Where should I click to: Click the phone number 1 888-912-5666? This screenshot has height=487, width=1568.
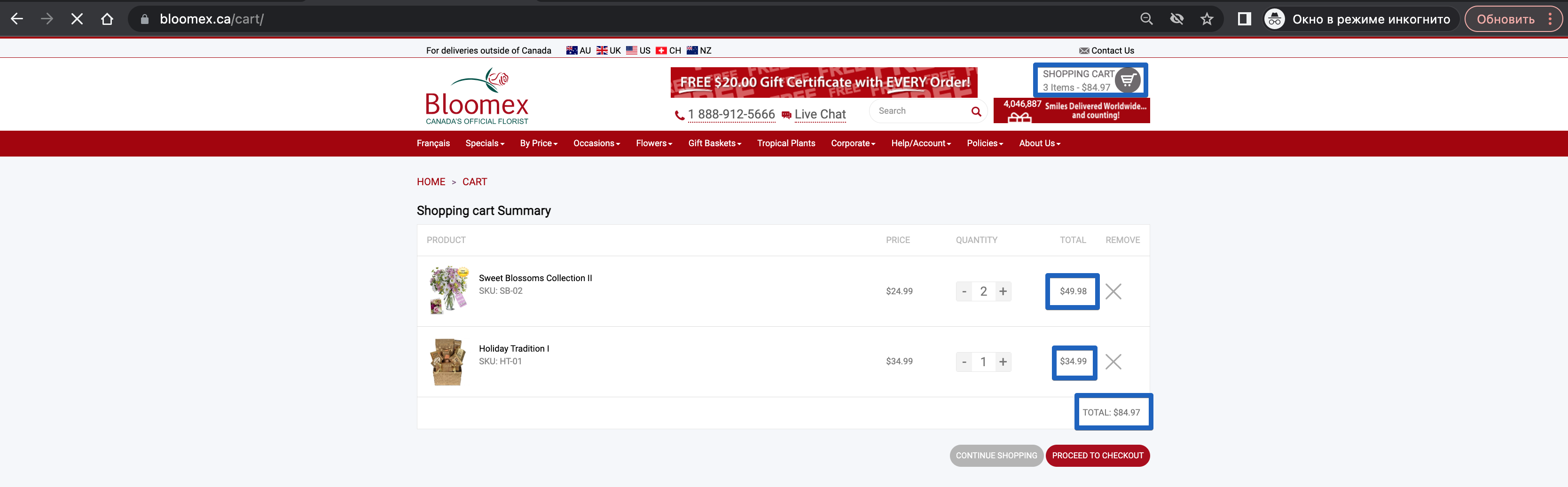[731, 114]
